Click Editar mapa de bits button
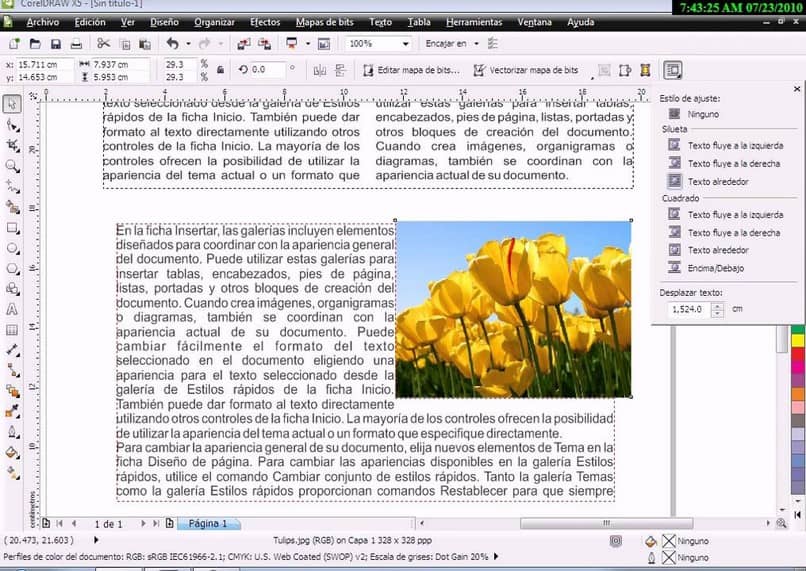806x571 pixels. (x=411, y=70)
